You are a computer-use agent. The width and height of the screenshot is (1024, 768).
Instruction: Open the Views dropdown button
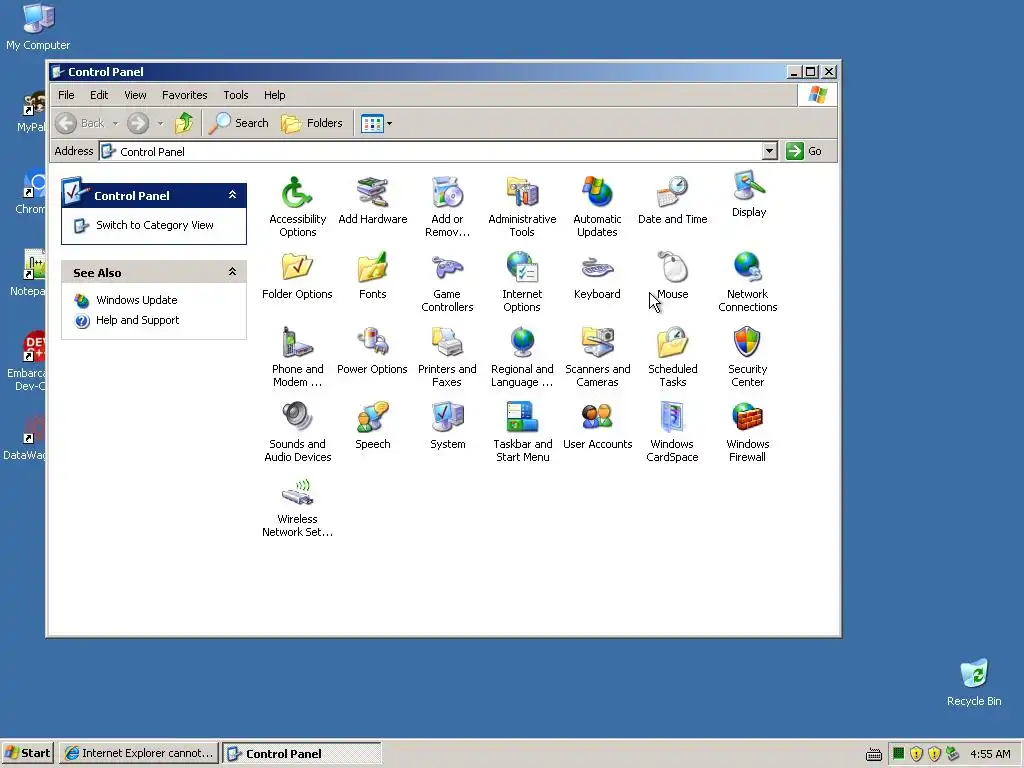coord(377,123)
